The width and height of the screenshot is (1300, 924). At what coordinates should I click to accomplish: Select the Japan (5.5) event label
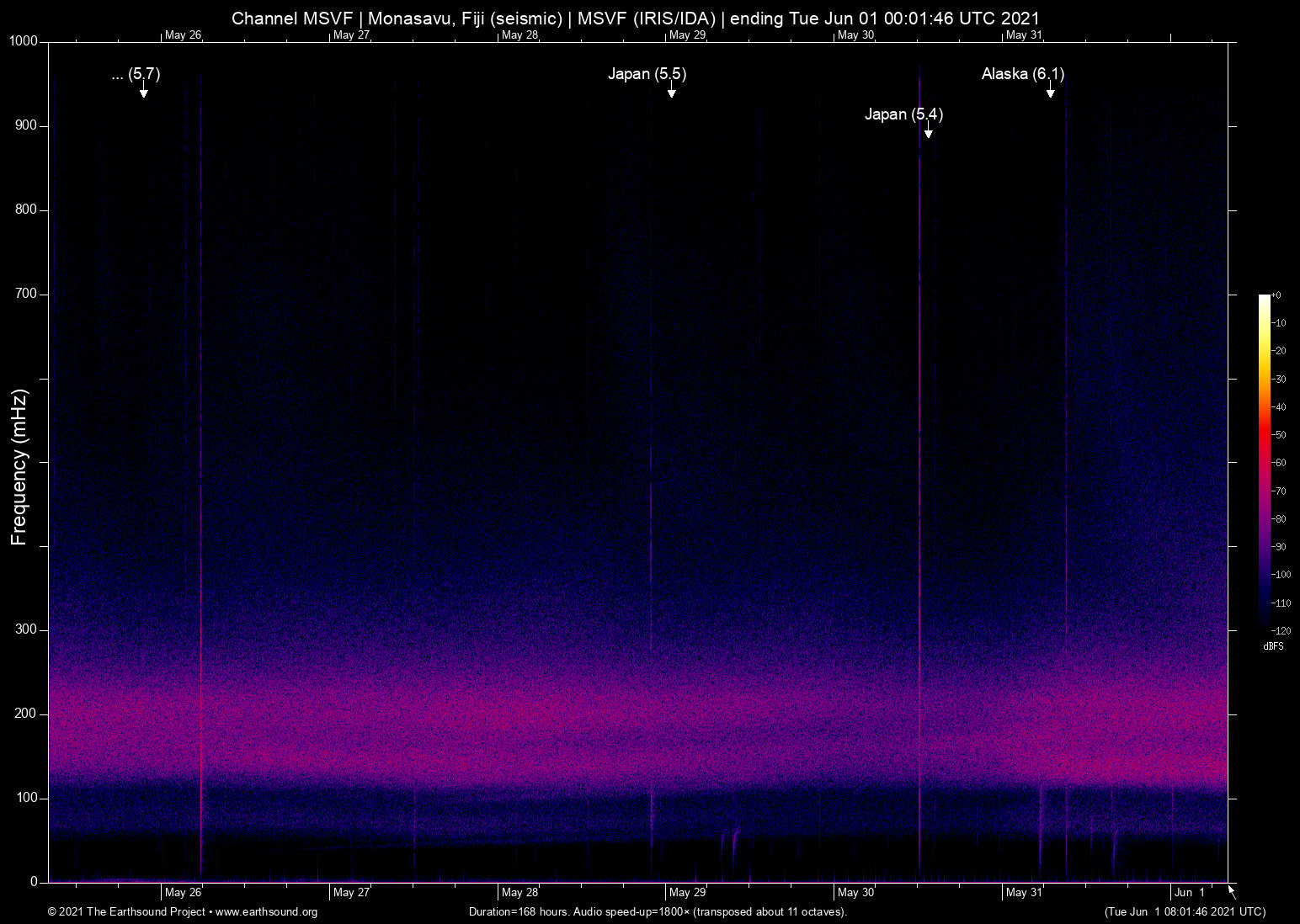click(647, 74)
